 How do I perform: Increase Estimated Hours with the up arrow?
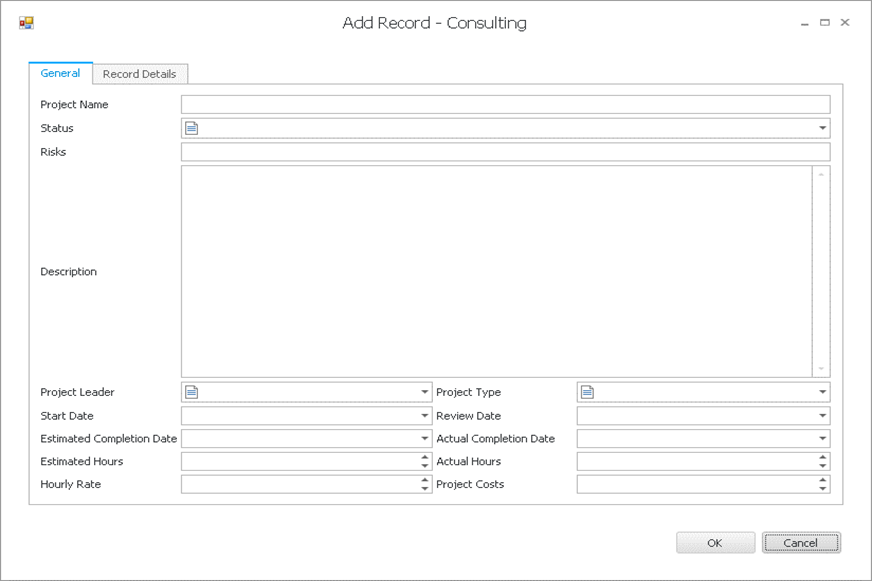point(425,457)
